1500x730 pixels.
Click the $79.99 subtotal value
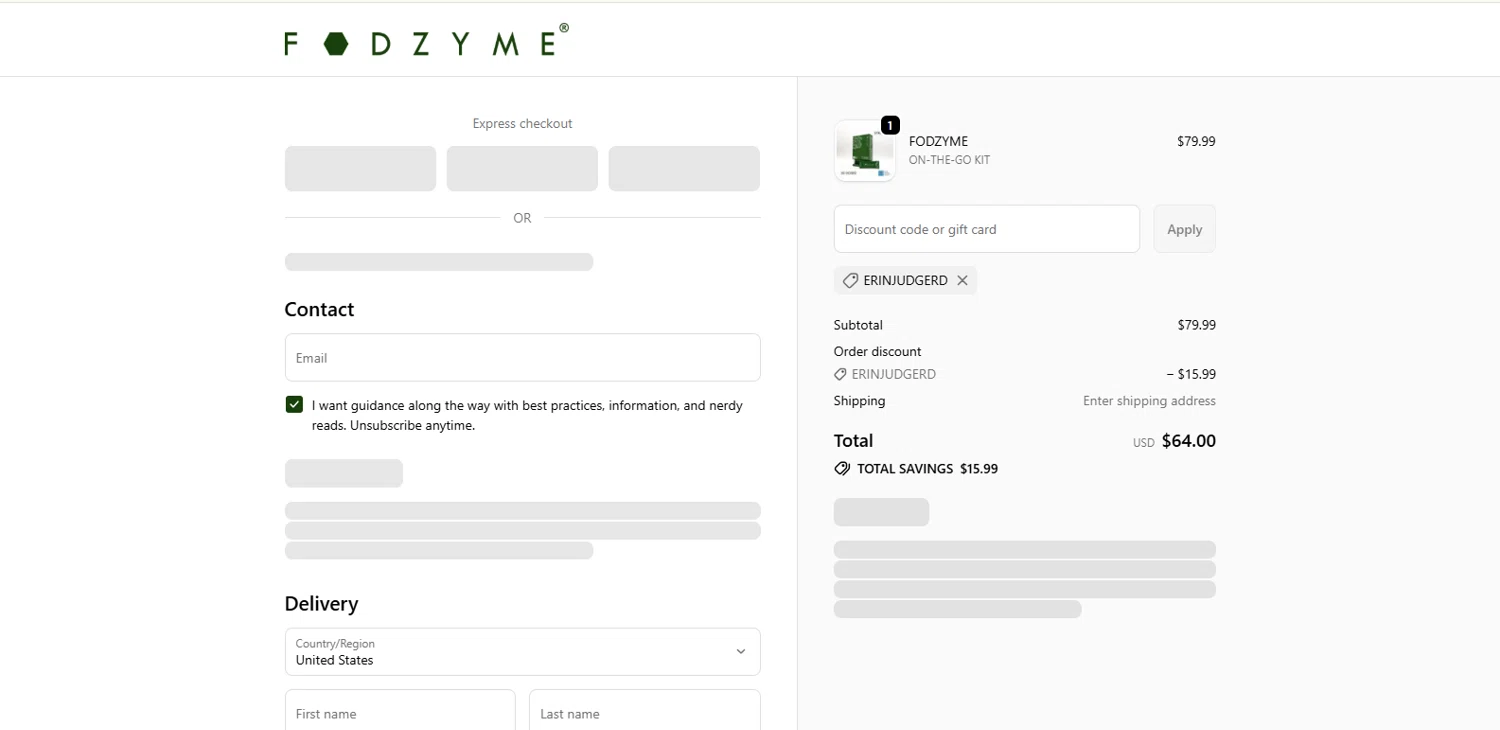1196,325
